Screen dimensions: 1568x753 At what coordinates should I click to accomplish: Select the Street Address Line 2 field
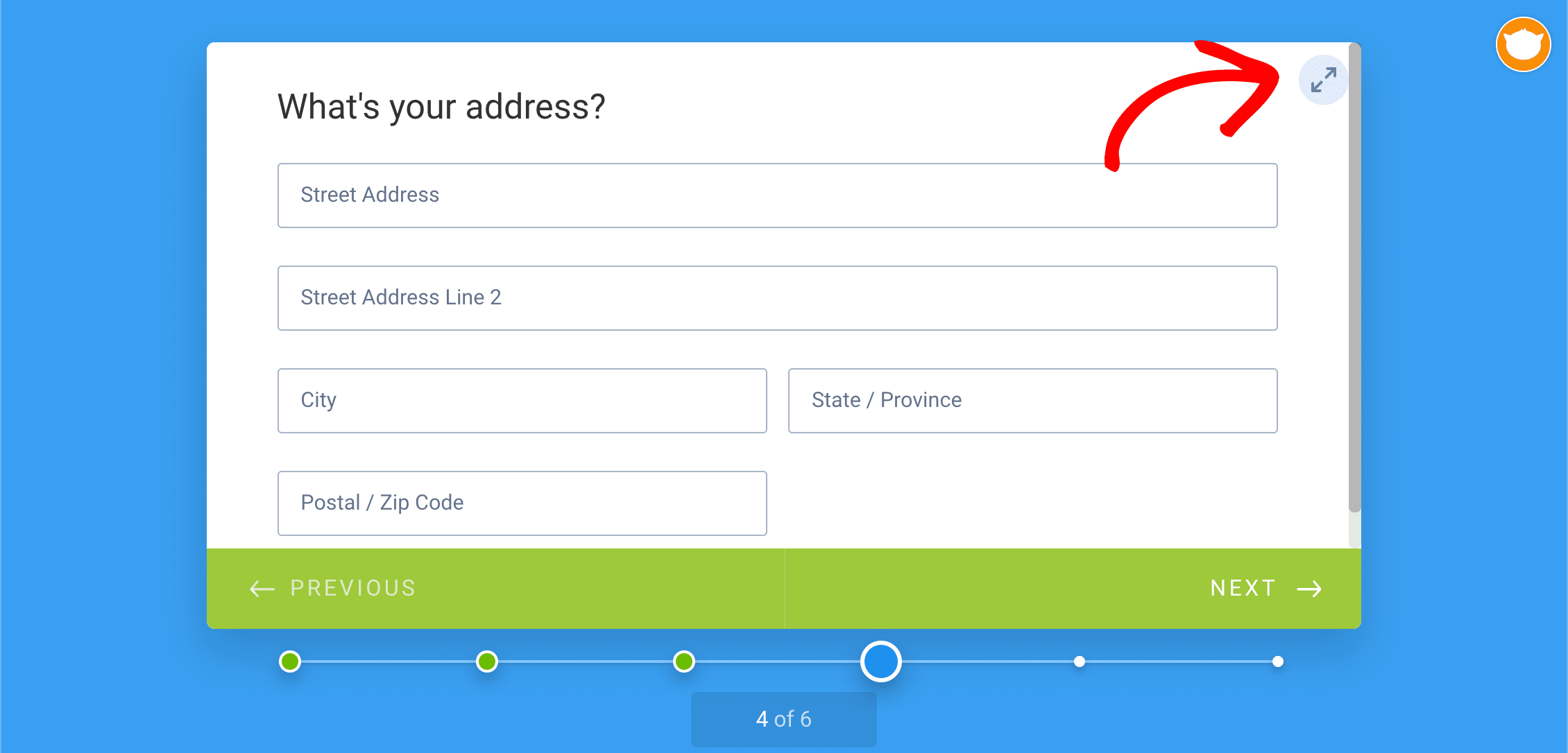(778, 297)
